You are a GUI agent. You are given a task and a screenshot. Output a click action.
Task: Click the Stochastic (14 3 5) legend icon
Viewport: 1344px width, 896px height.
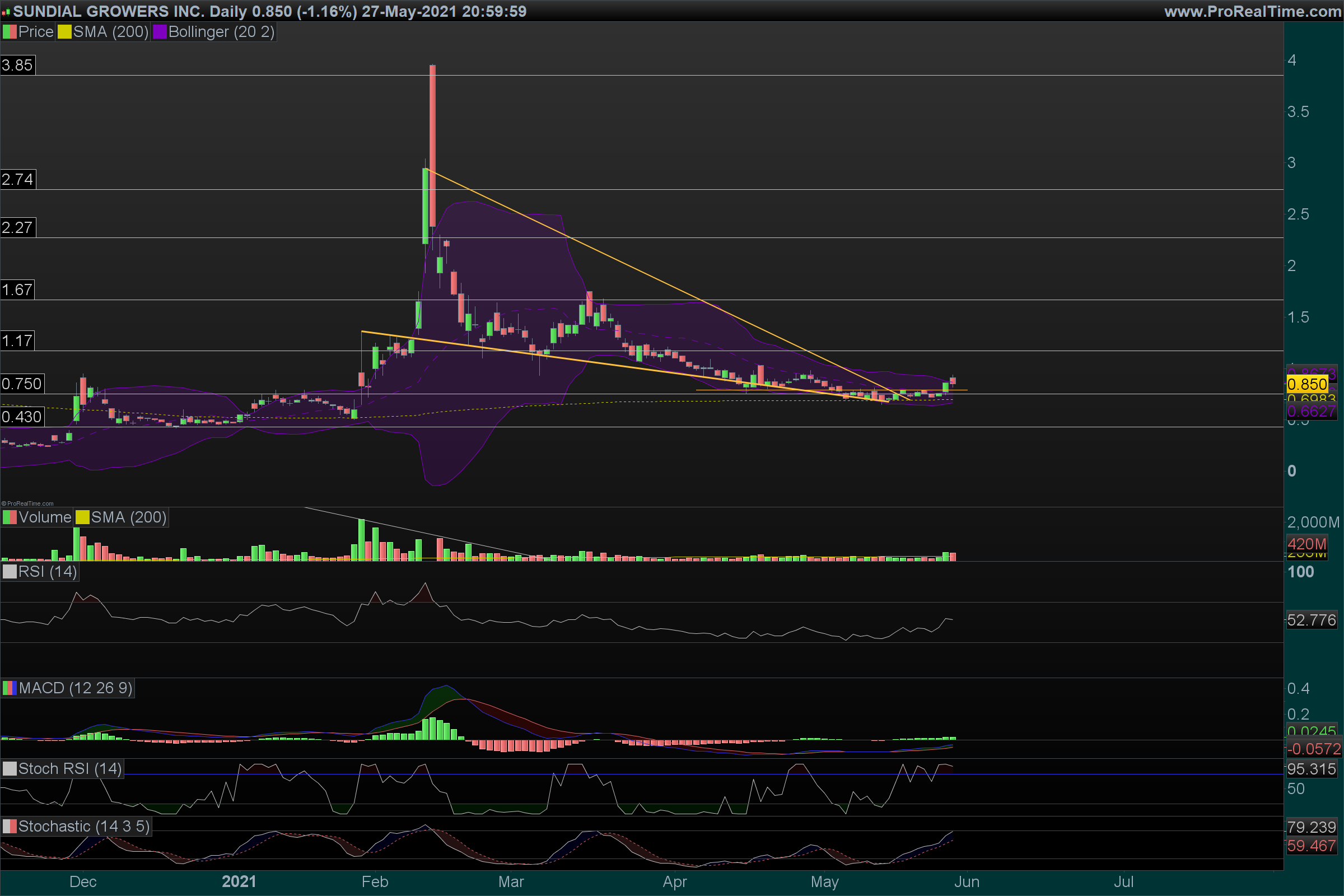click(x=10, y=827)
